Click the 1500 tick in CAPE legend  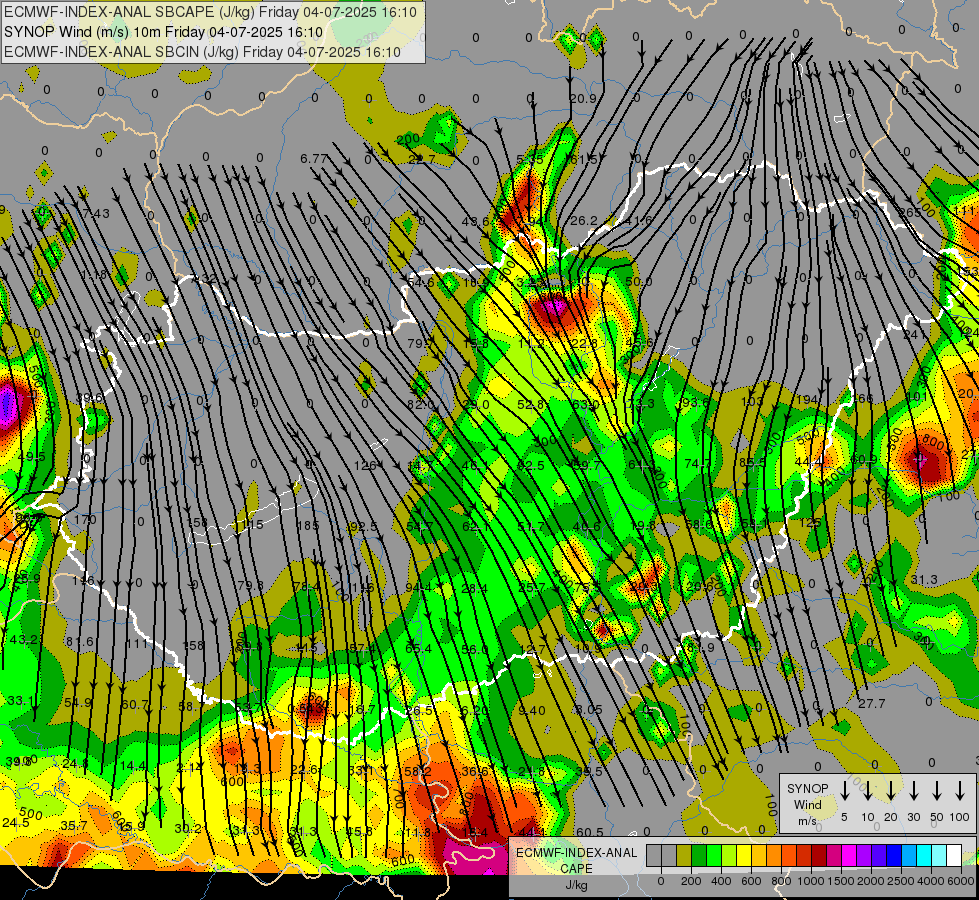(841, 881)
